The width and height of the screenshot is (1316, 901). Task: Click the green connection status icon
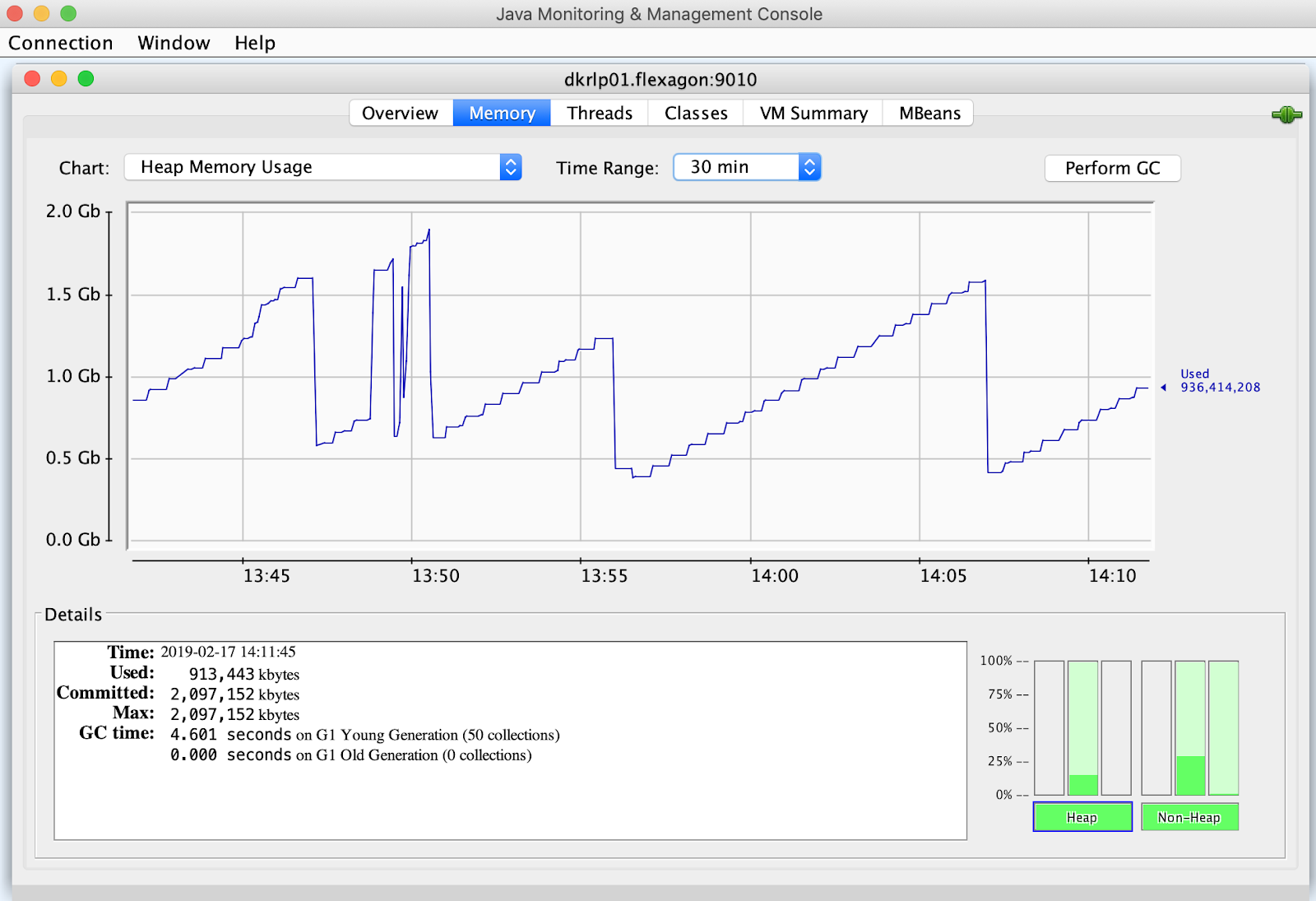pyautogui.click(x=1286, y=114)
